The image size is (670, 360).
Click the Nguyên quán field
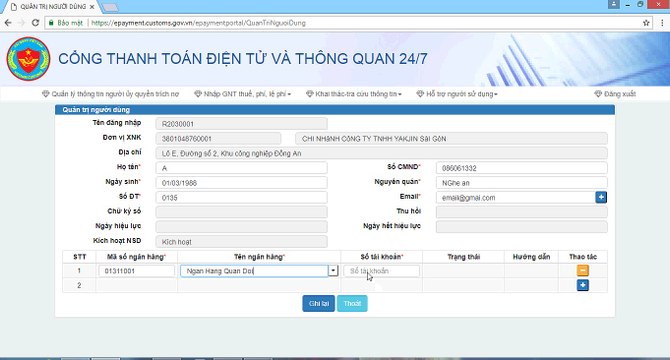(521, 183)
